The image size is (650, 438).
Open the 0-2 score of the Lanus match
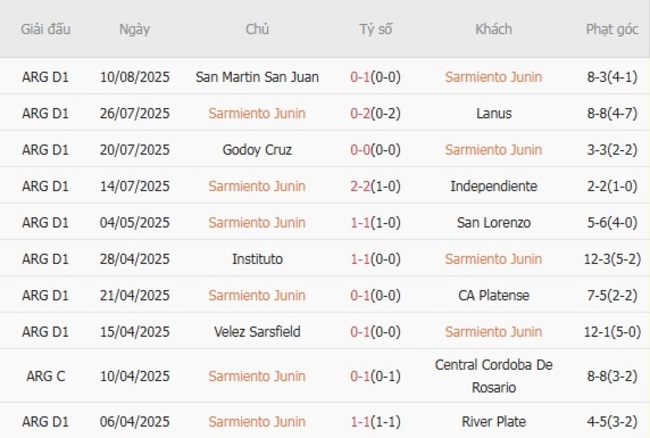pyautogui.click(x=360, y=114)
